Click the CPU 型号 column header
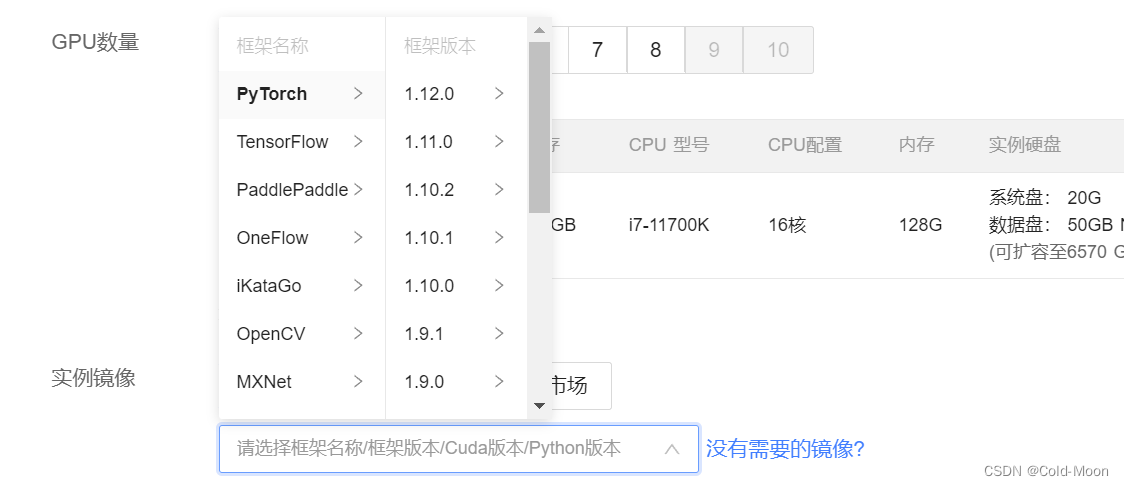This screenshot has height=486, width=1124. click(669, 145)
